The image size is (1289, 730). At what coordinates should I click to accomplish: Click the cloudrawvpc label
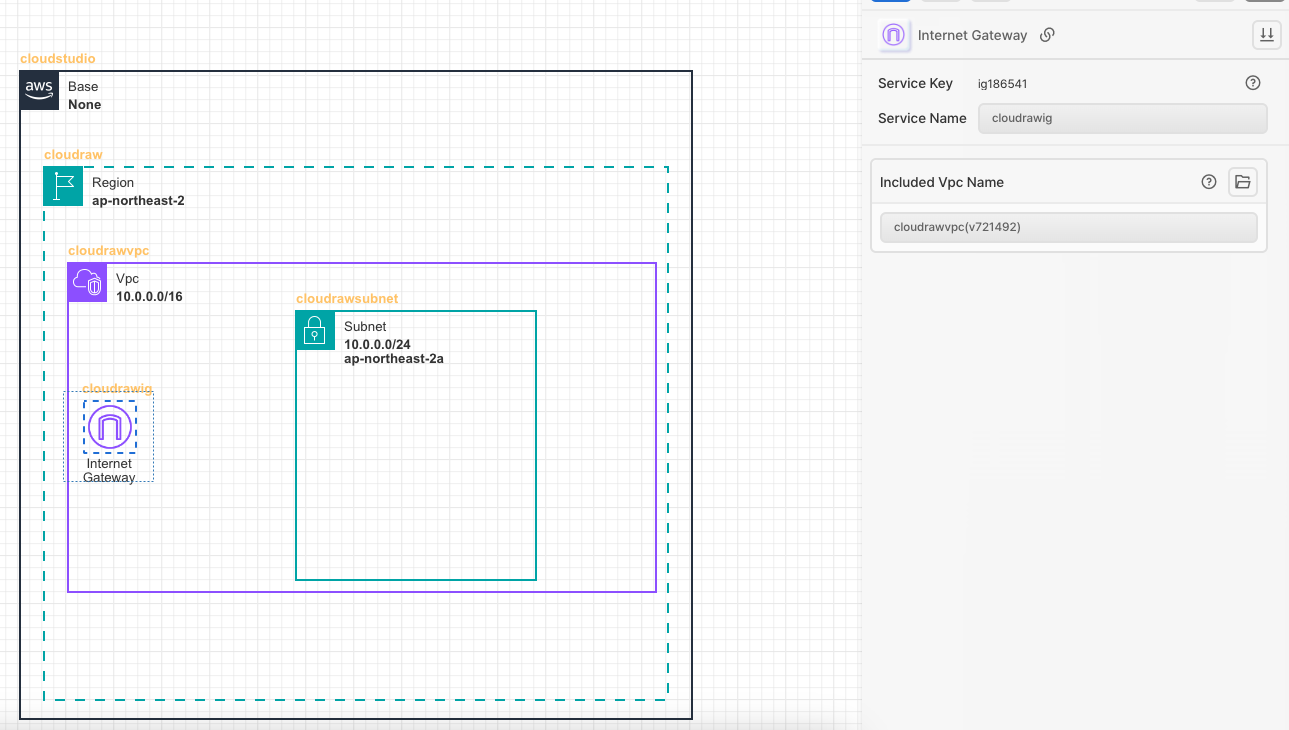(108, 250)
